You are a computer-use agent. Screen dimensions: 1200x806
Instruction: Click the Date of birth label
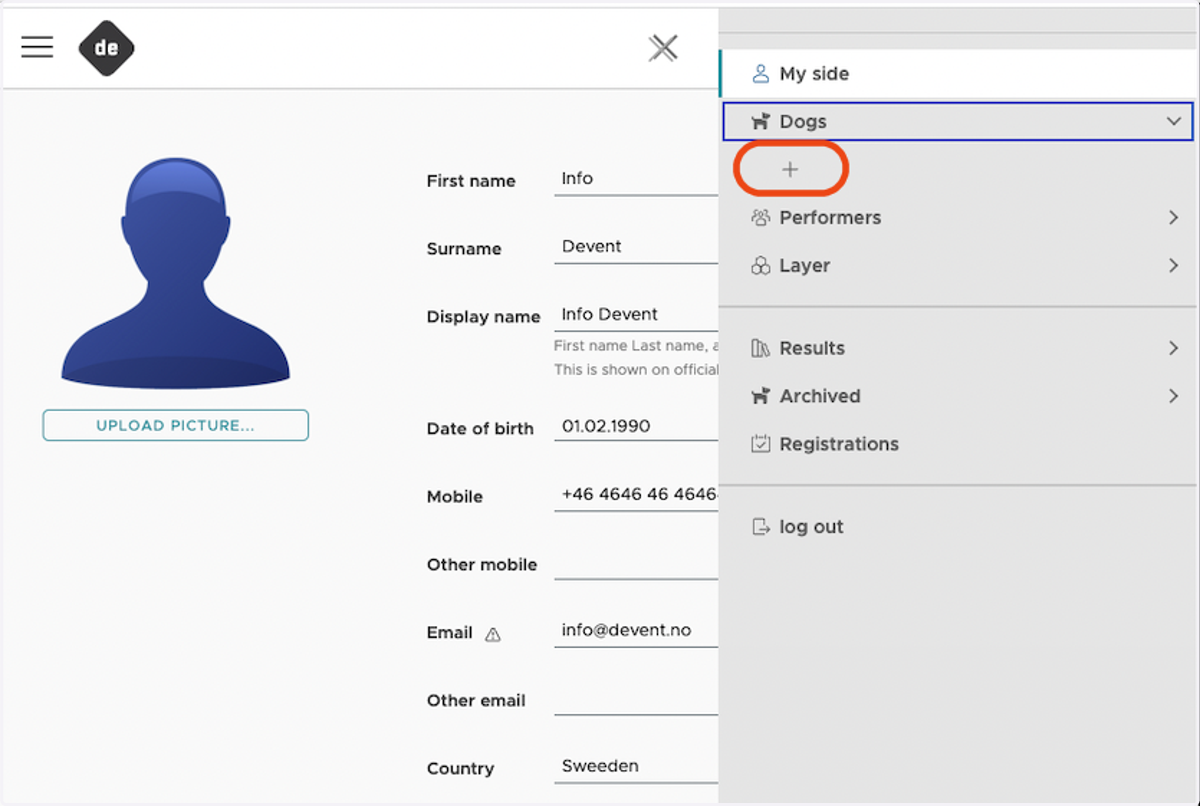pos(480,429)
